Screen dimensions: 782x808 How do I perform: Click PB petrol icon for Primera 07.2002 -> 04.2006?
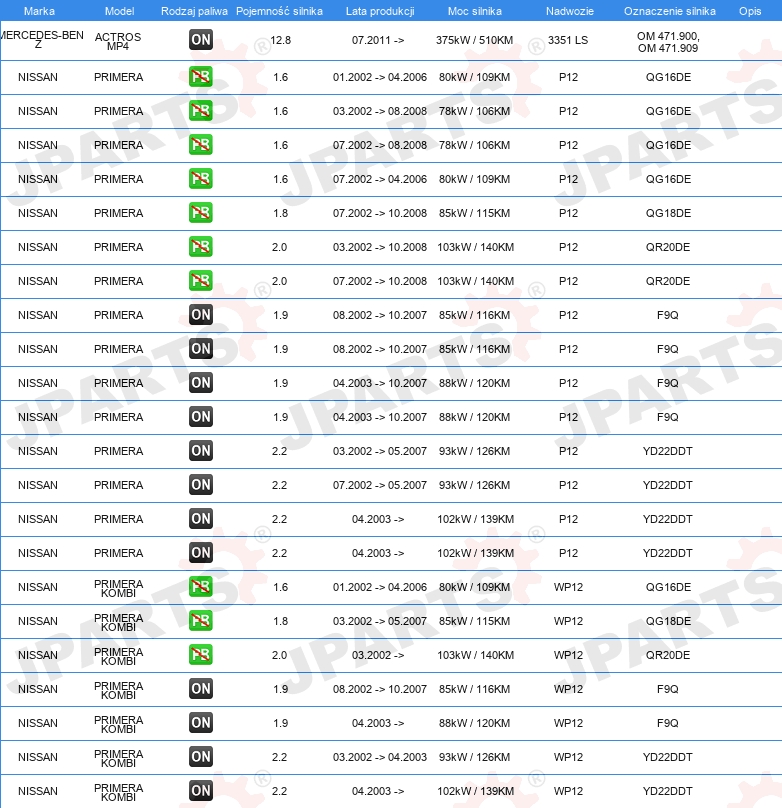[200, 179]
